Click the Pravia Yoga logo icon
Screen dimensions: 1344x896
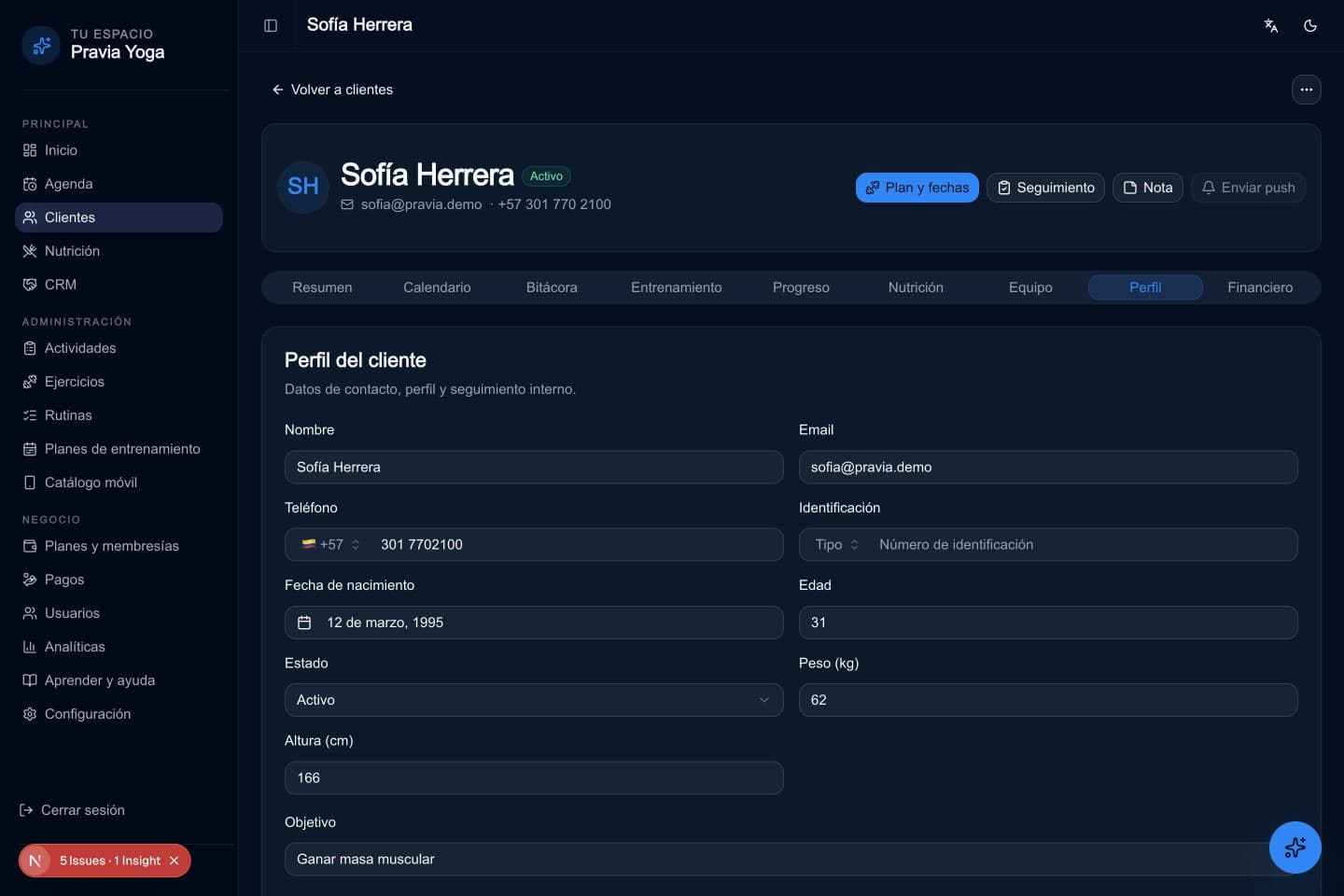click(x=41, y=45)
